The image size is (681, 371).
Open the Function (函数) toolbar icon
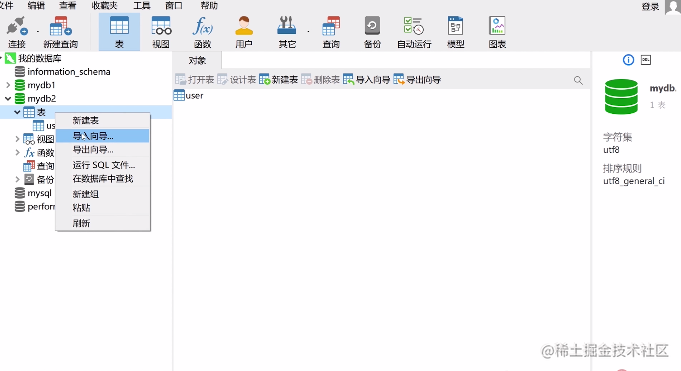click(202, 32)
